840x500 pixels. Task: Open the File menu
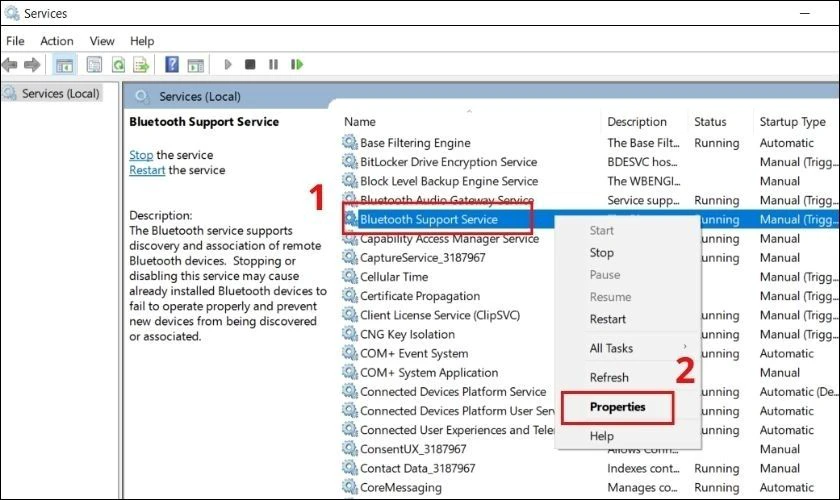point(15,41)
